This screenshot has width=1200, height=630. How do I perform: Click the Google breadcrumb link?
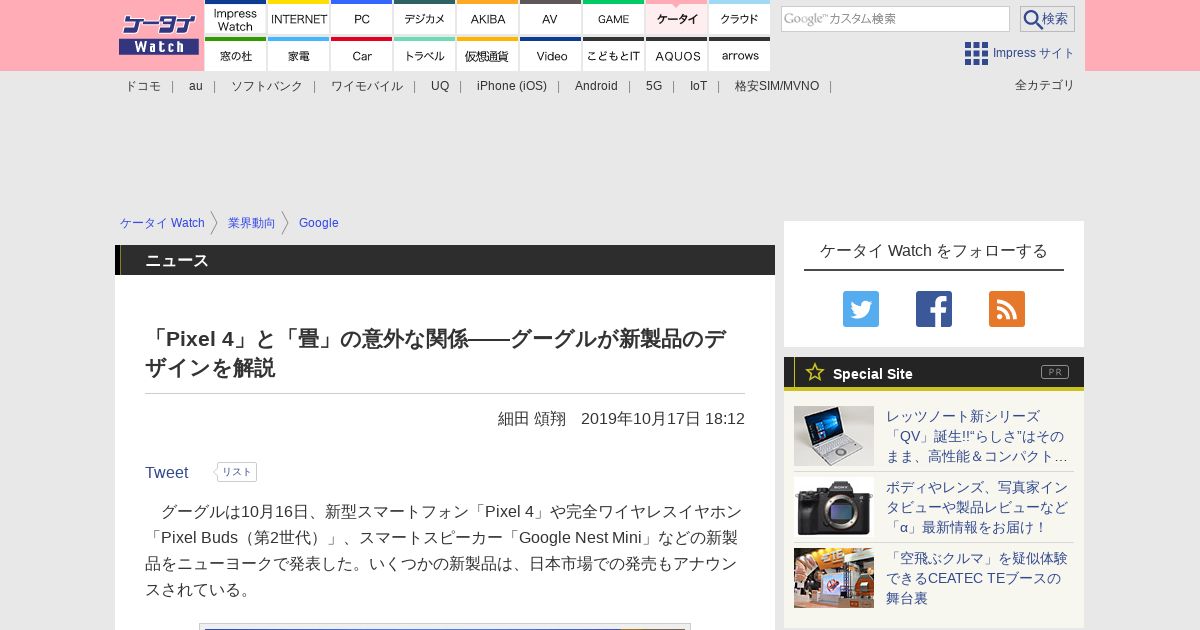[319, 223]
